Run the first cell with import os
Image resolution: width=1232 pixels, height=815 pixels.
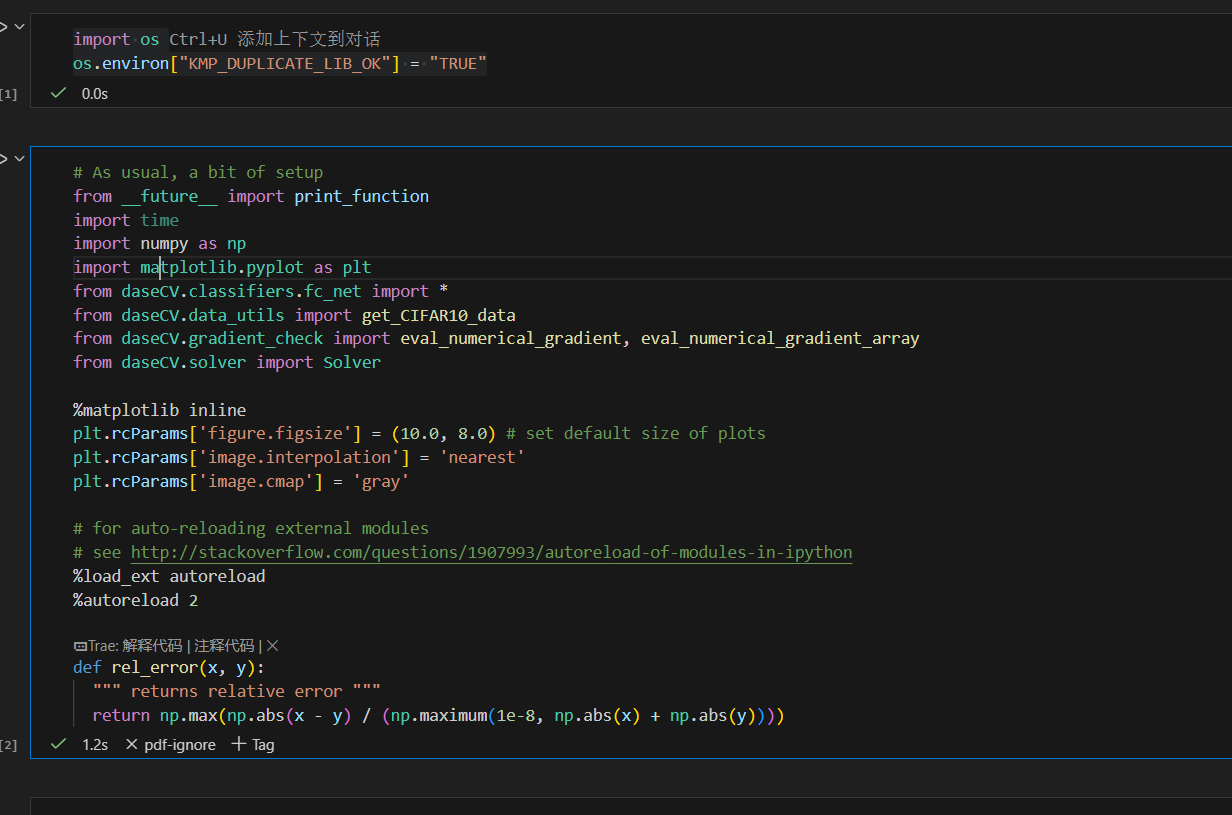click(3, 27)
